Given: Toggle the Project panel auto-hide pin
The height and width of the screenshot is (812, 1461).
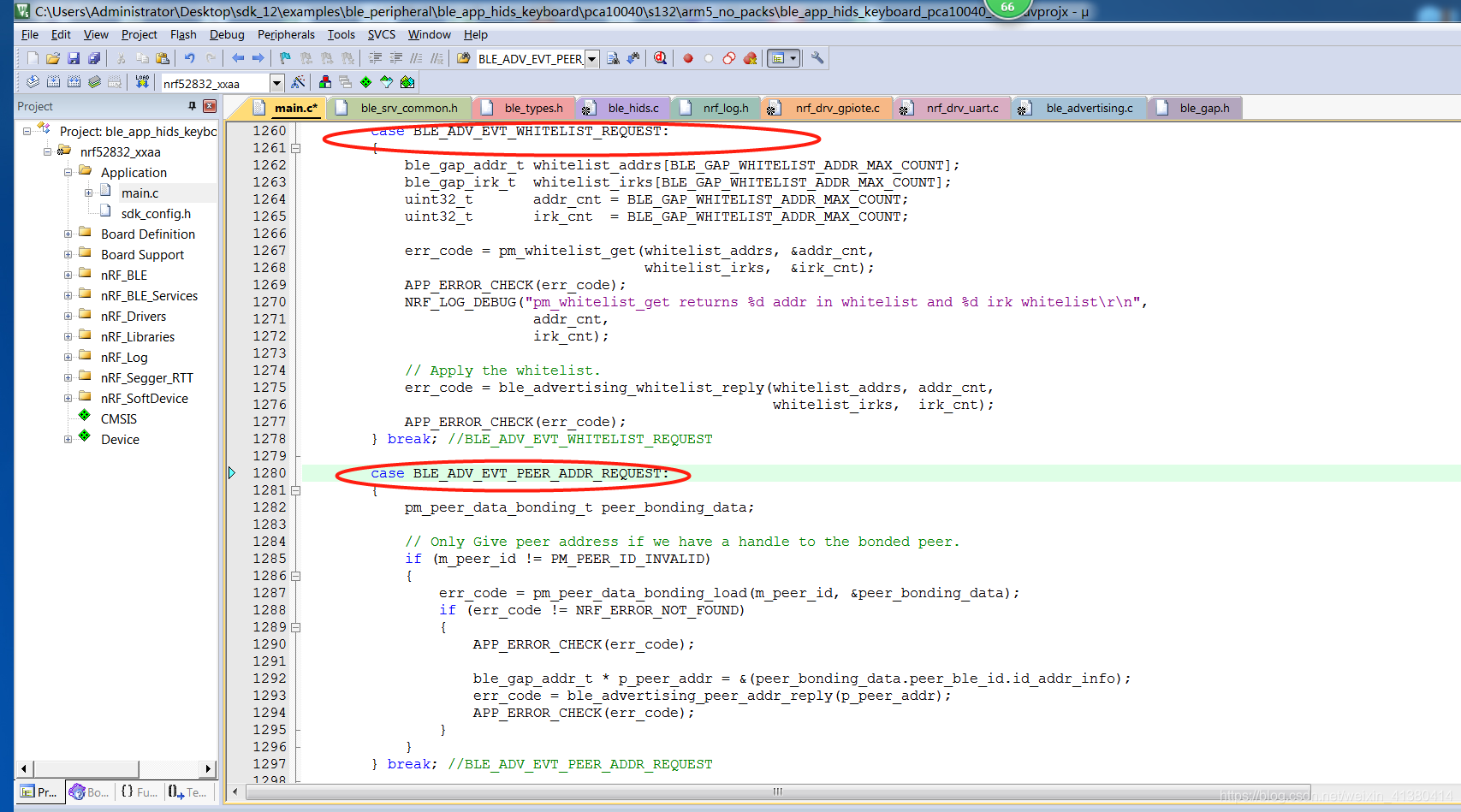Looking at the screenshot, I should (192, 106).
